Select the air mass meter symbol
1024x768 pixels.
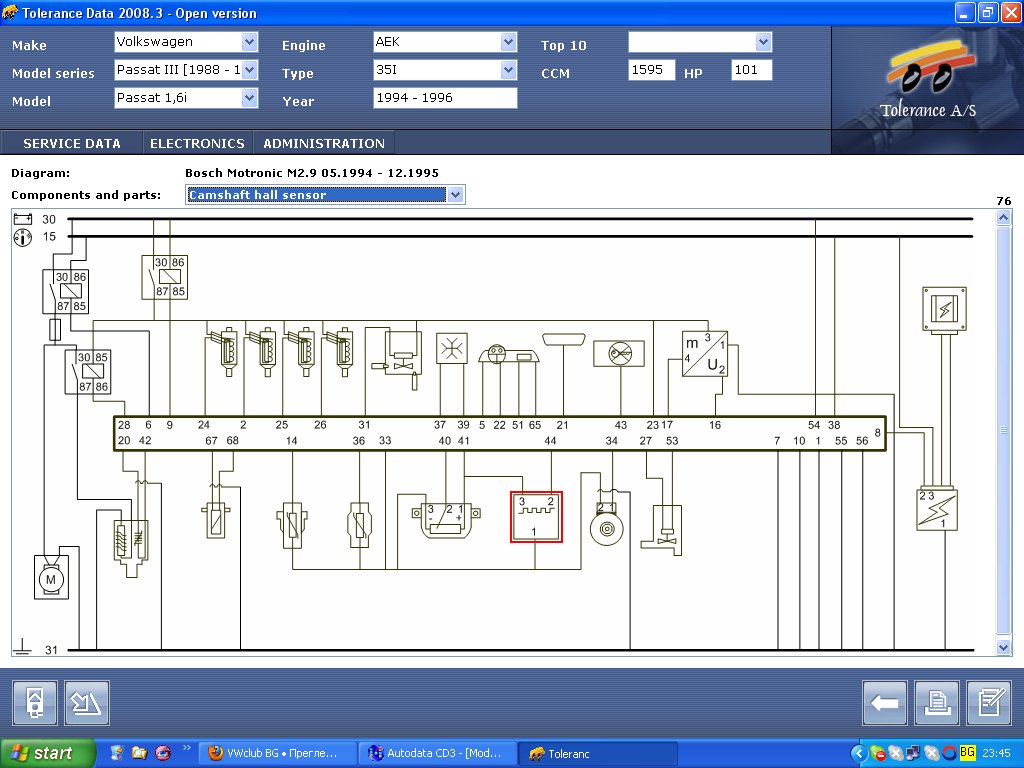click(x=705, y=354)
